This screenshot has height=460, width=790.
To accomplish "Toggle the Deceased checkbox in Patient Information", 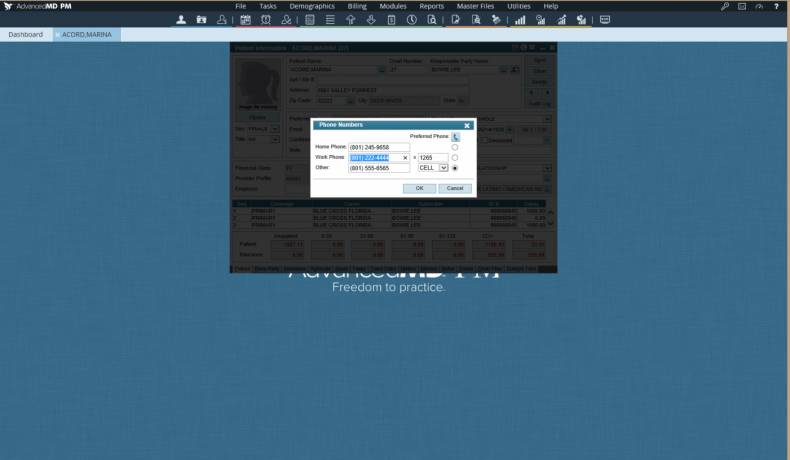I will pos(485,140).
